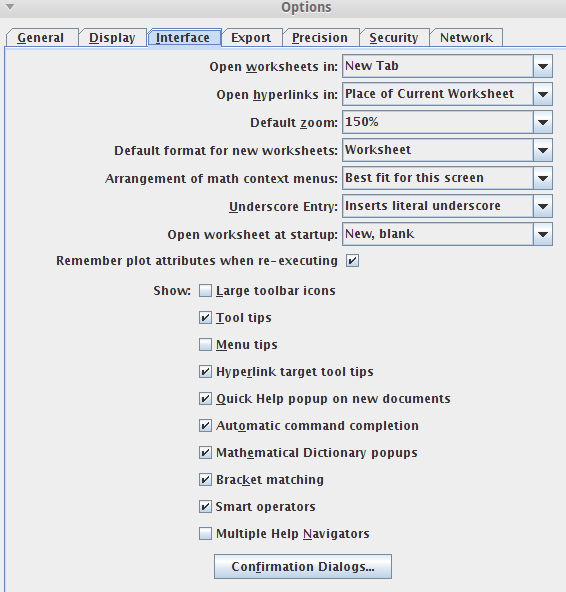The height and width of the screenshot is (592, 566).
Task: Go to the Precision tab
Action: [x=321, y=37]
